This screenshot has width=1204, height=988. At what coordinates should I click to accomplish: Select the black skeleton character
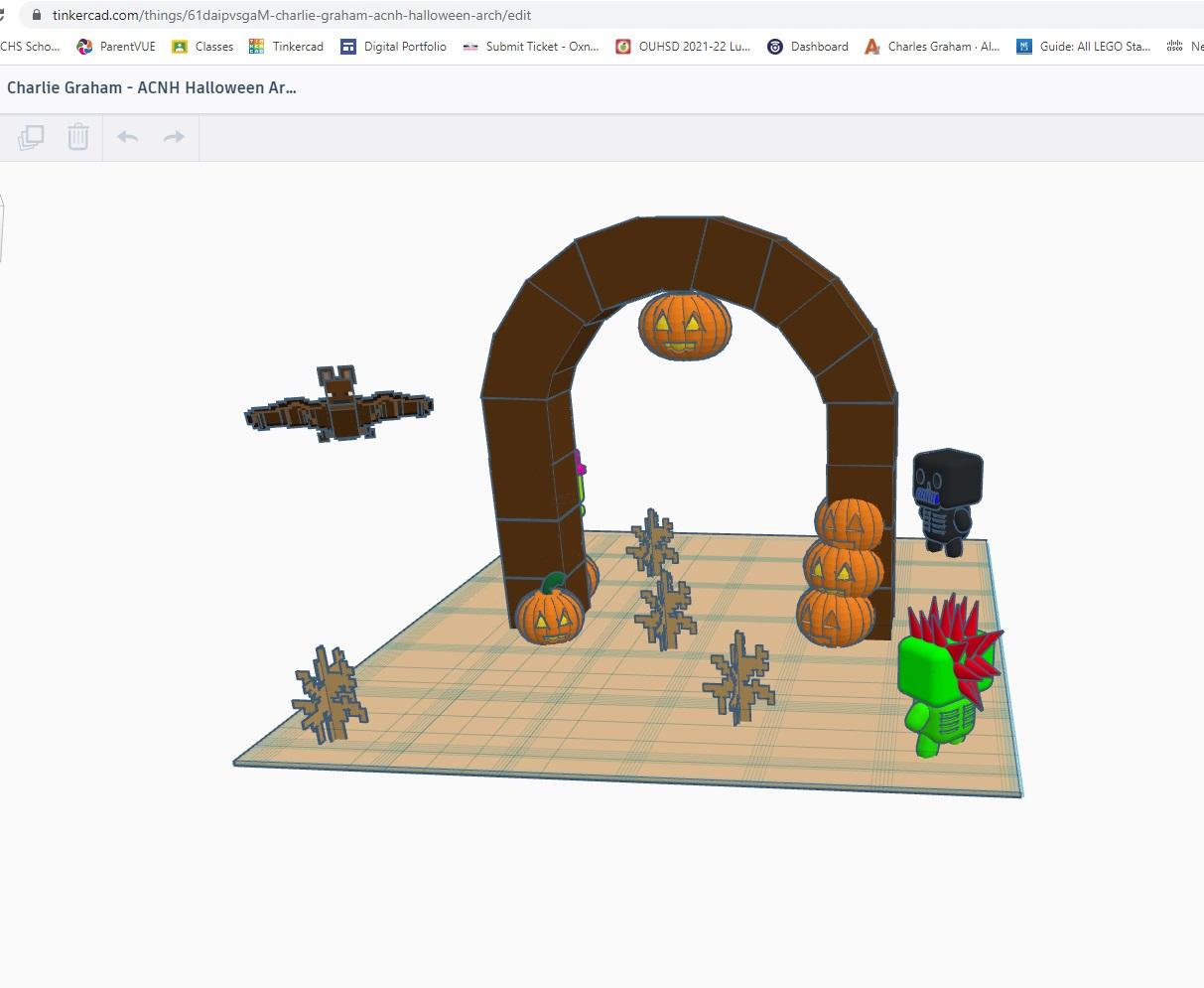(948, 501)
